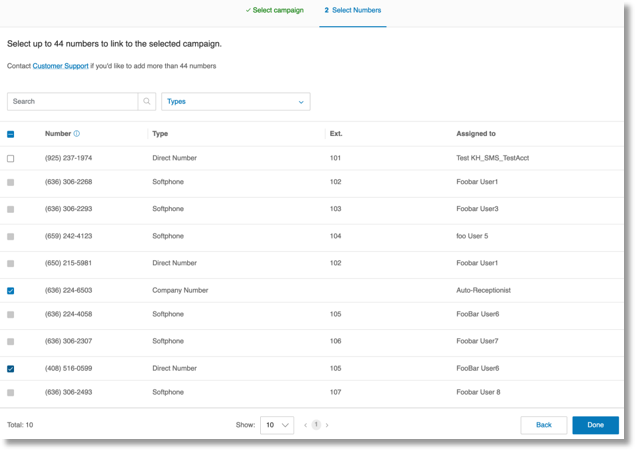Click into the Search input field
Screen dimensions: 635x450
72,101
